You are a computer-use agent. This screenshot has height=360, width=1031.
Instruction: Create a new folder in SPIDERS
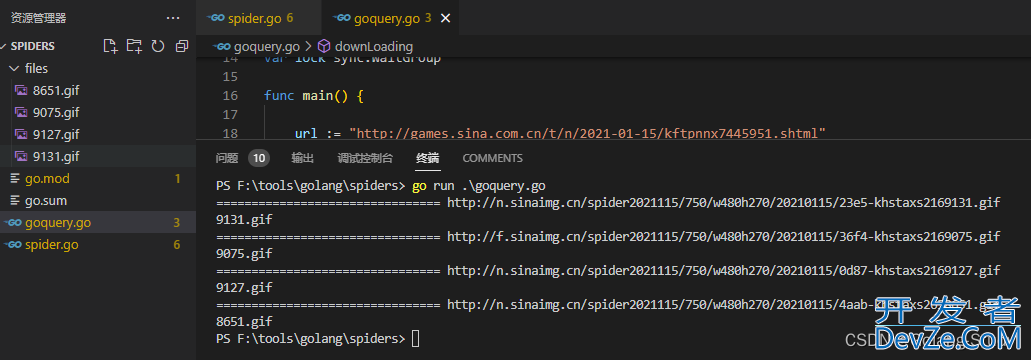[134, 46]
